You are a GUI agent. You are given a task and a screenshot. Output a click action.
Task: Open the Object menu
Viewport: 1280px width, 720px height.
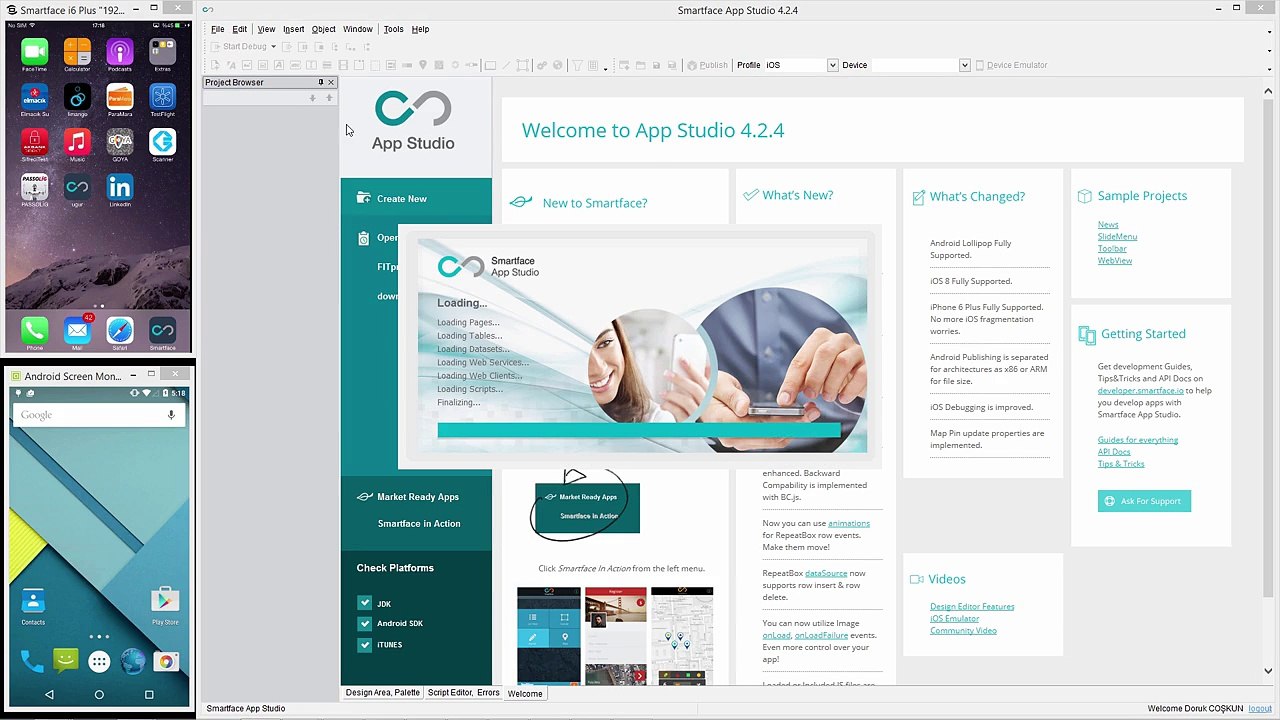click(x=323, y=29)
